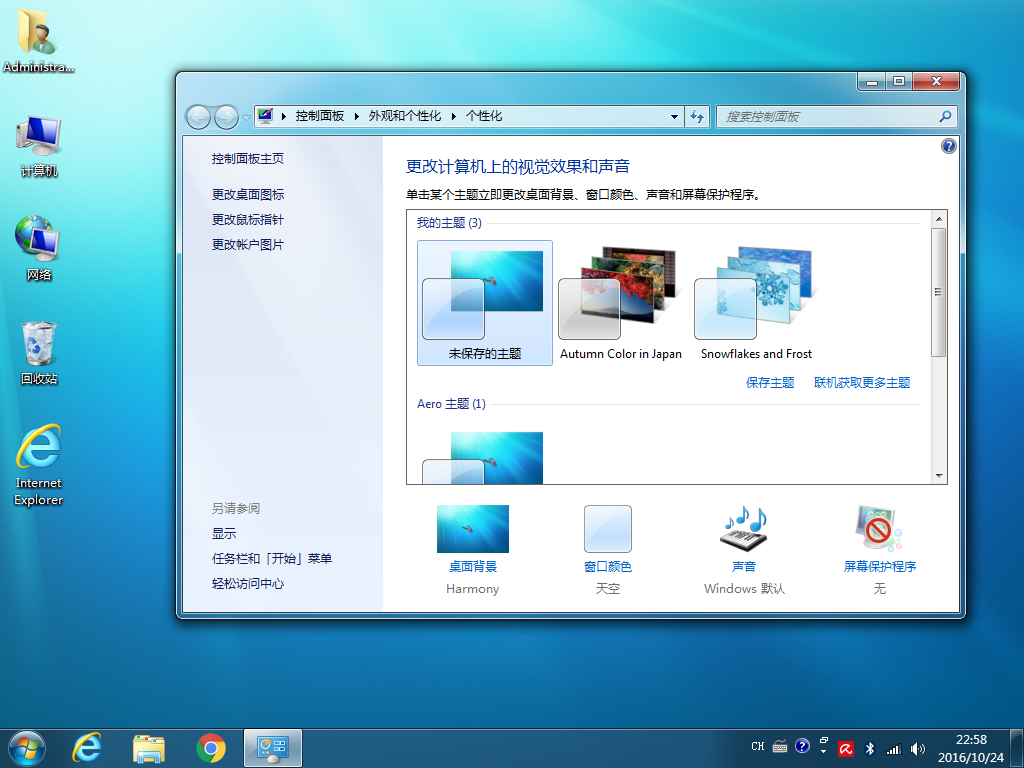The image size is (1024, 768).
Task: Click the Show desktop button at taskbar end
Action: (1017, 748)
